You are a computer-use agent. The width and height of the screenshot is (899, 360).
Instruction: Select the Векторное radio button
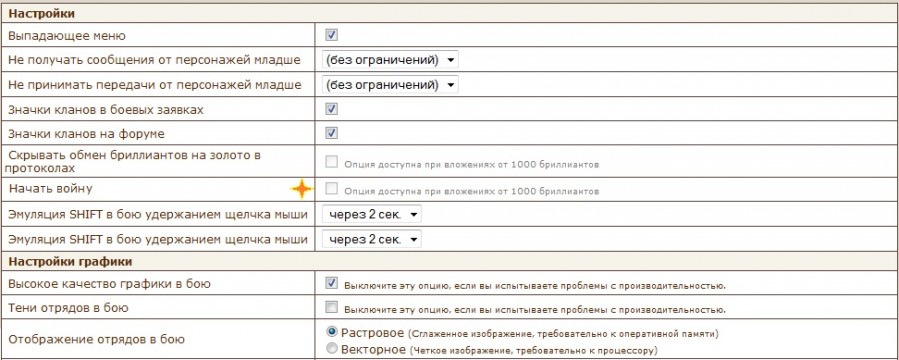tap(331, 348)
